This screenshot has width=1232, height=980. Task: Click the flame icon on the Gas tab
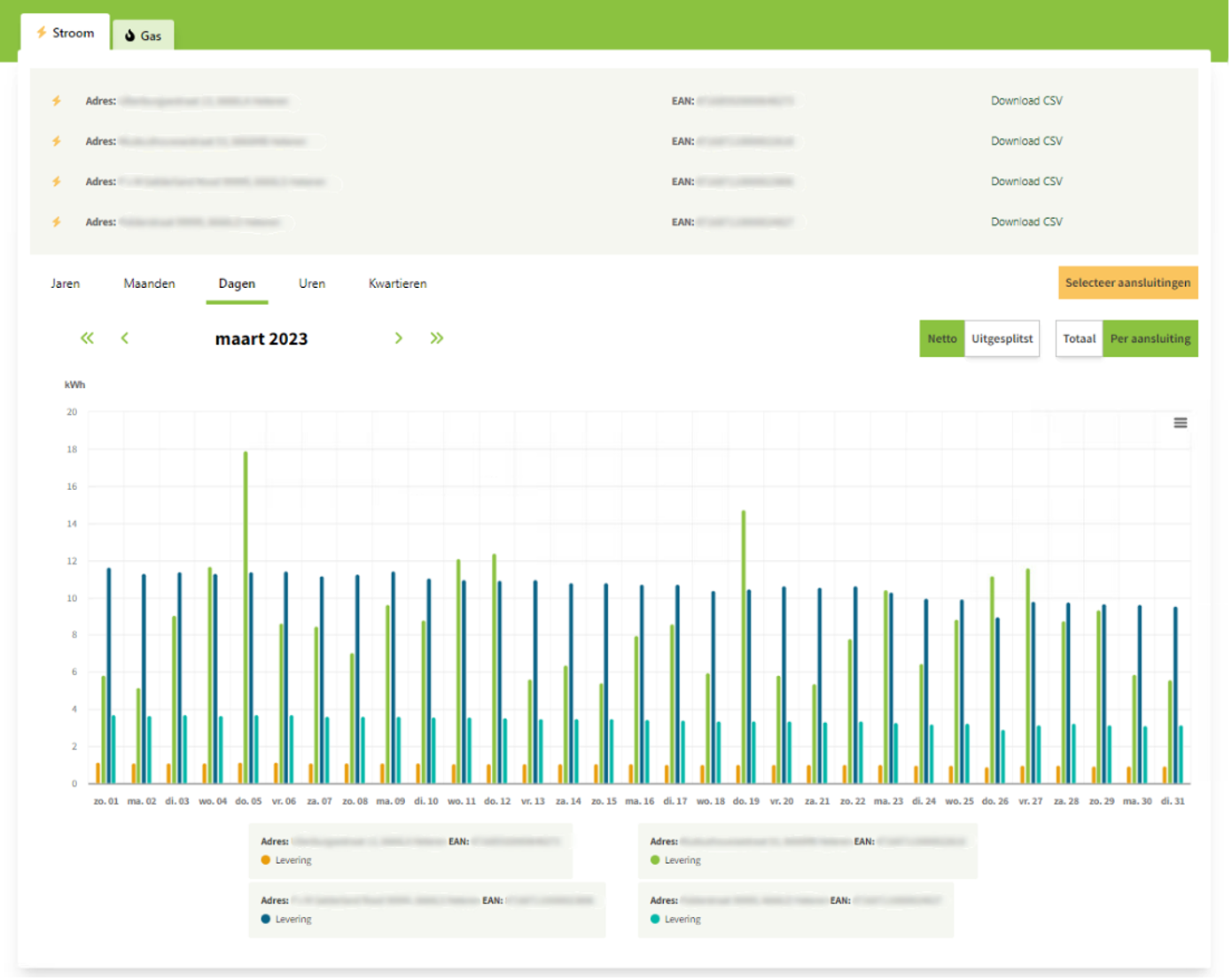(130, 36)
